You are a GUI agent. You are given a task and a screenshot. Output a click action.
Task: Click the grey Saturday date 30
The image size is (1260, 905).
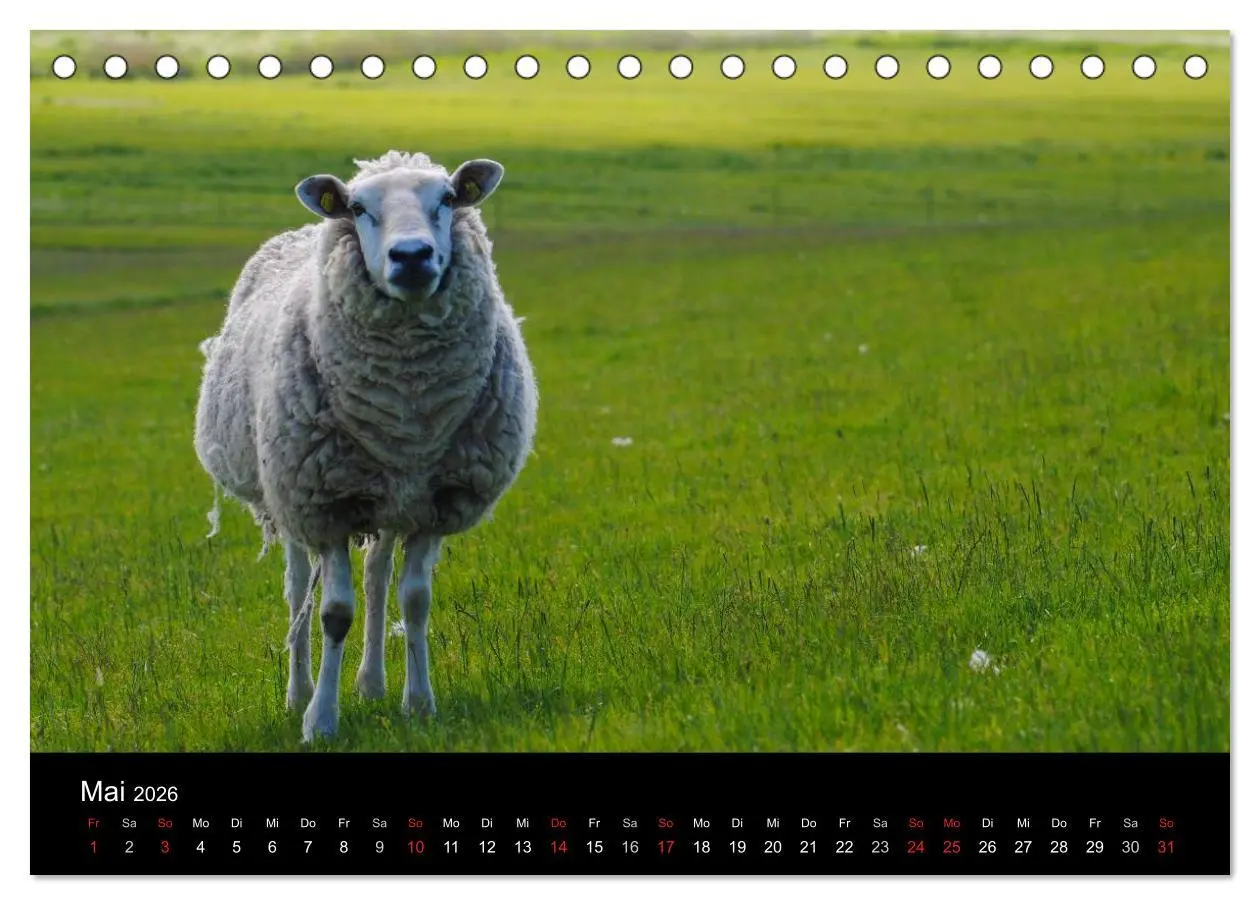coord(1130,848)
